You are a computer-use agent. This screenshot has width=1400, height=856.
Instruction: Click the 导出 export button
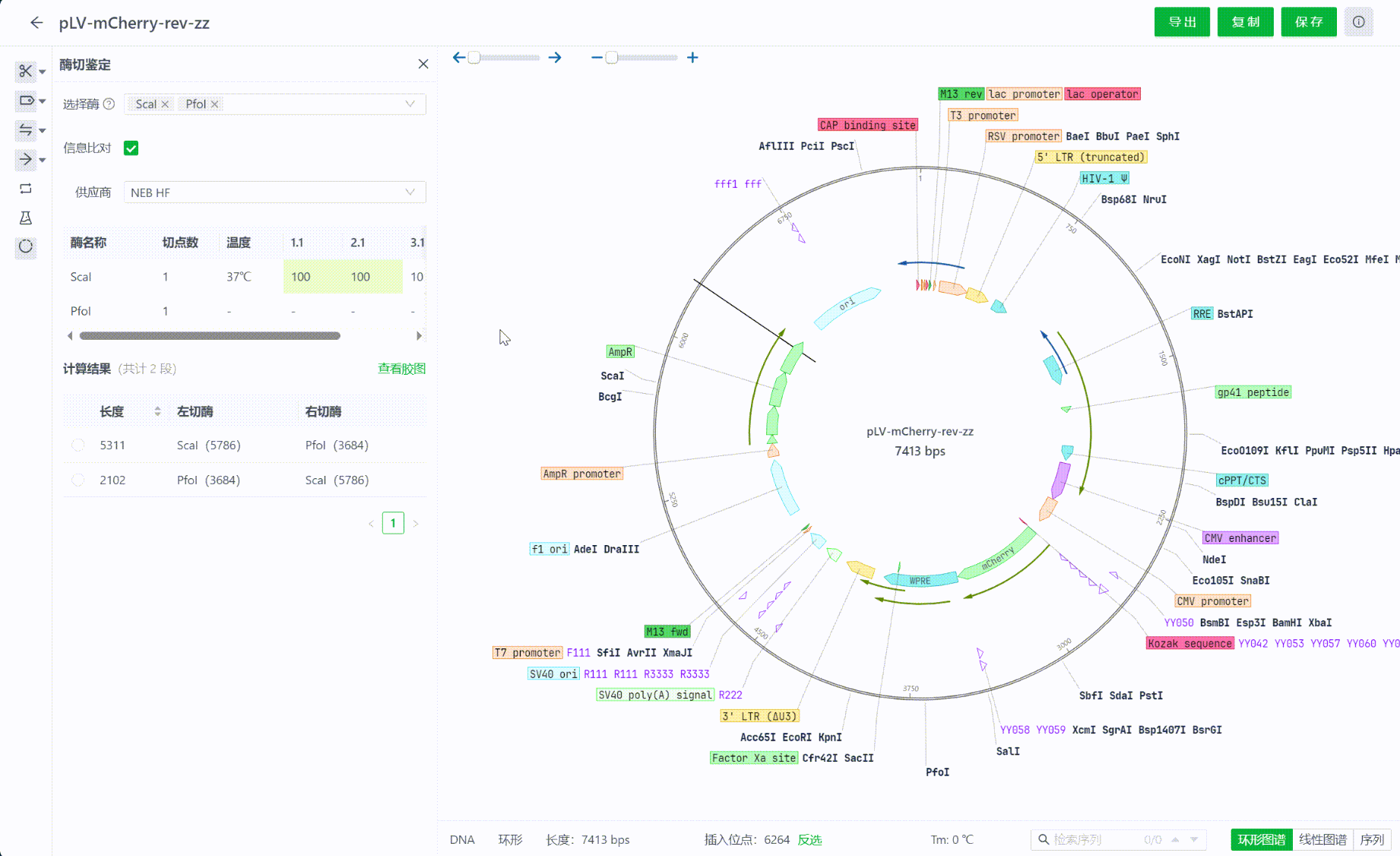point(1182,22)
